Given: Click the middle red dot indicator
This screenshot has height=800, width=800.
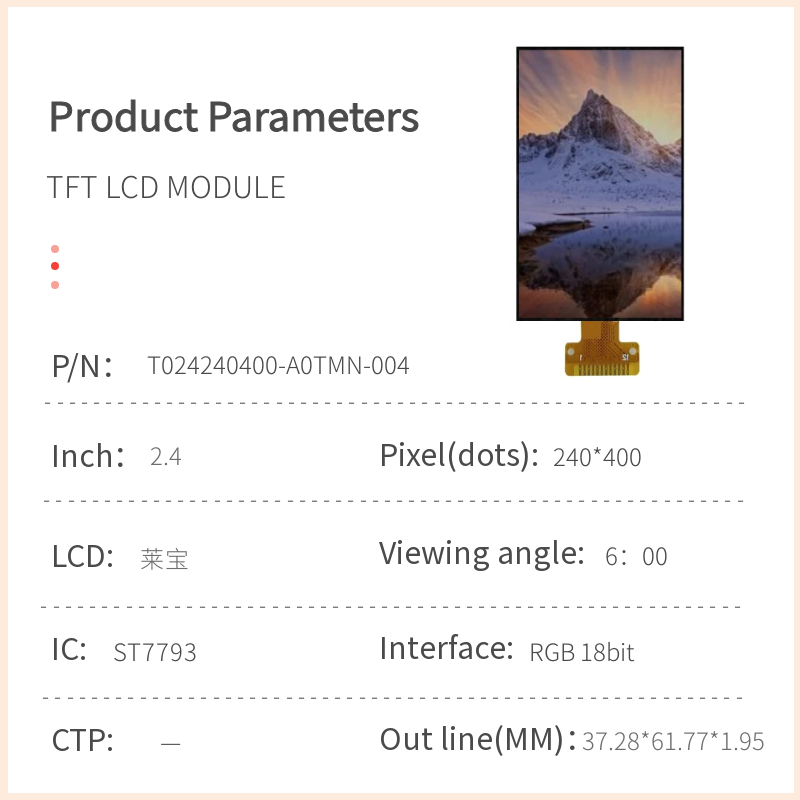Looking at the screenshot, I should click(x=55, y=266).
